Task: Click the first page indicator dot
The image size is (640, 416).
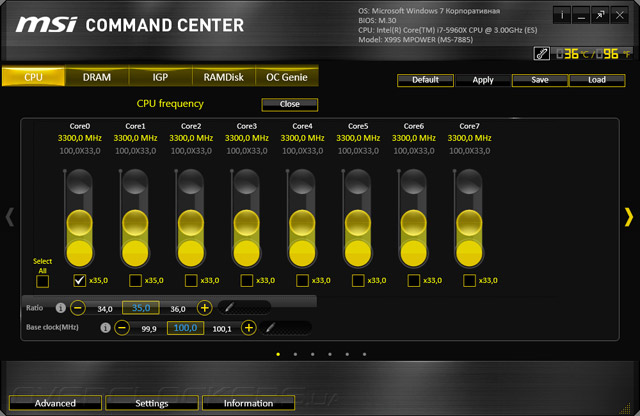Action: (x=278, y=354)
